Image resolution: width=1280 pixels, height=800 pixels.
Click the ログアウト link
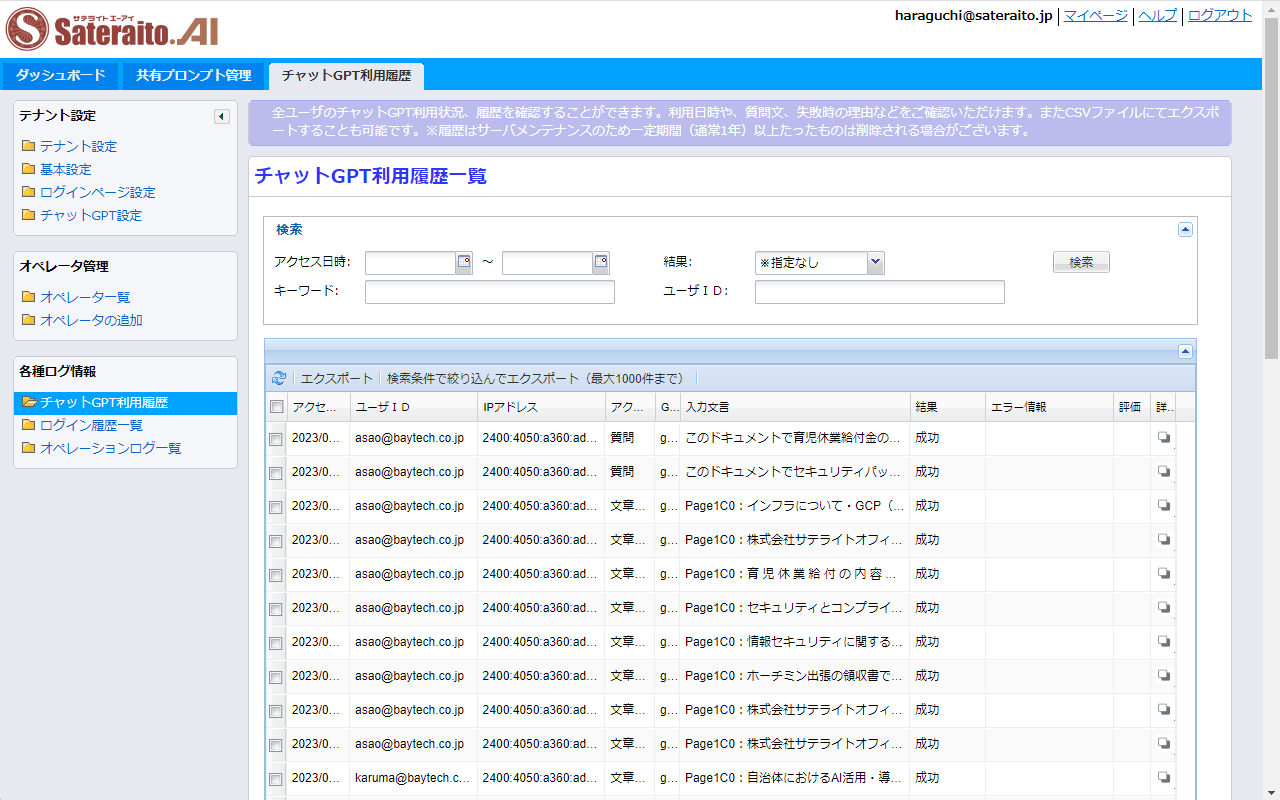click(1220, 15)
